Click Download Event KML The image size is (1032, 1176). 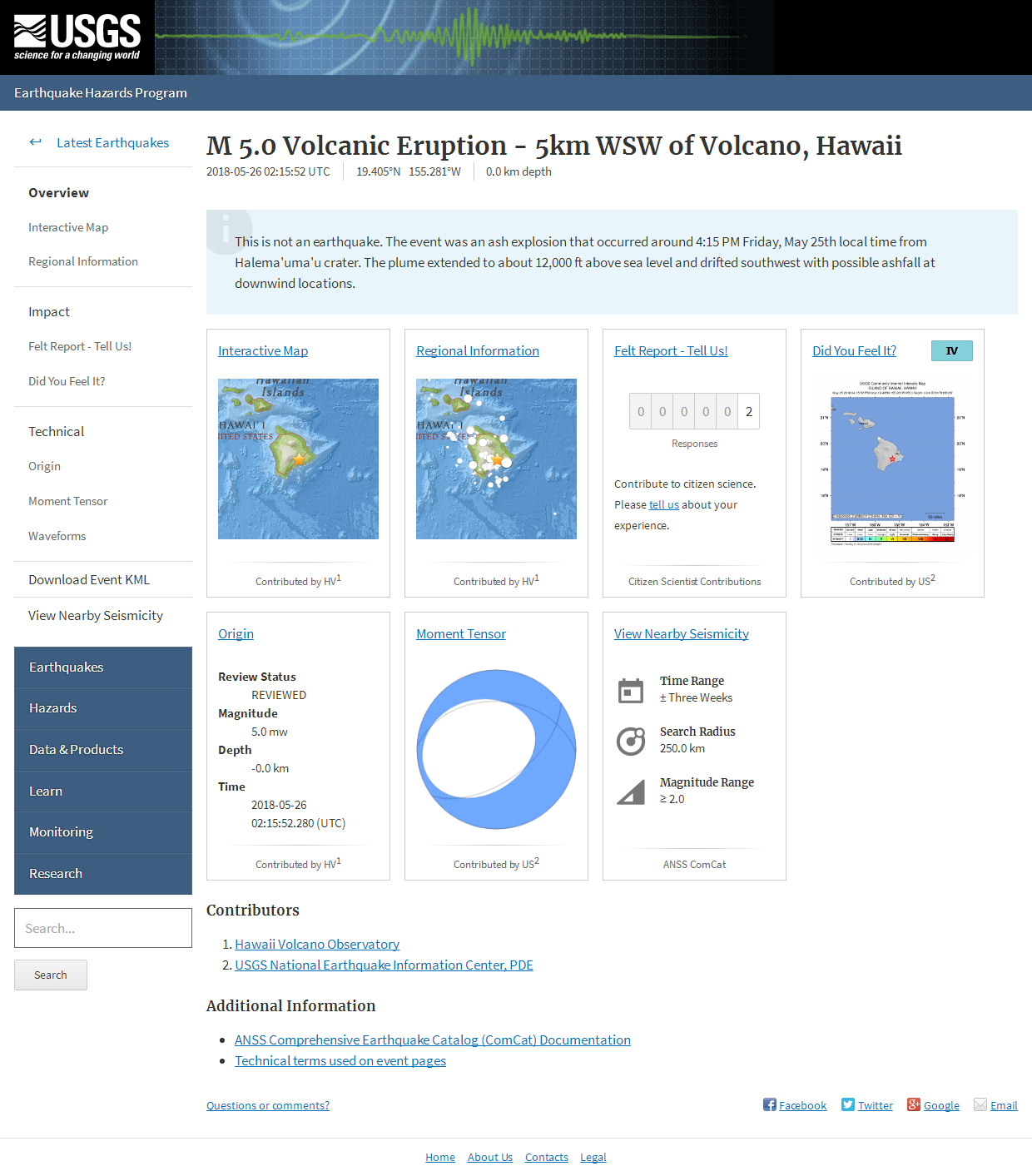[89, 579]
